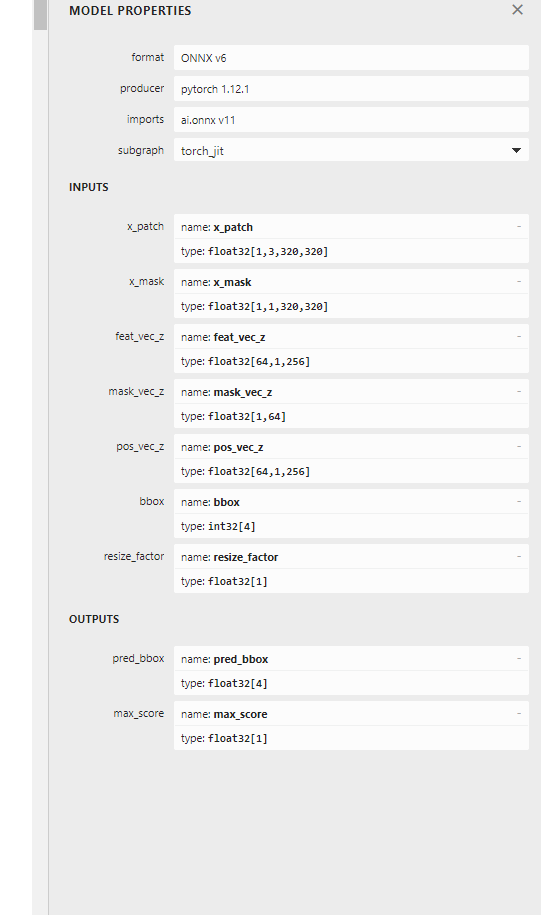
Task: Collapse the x_patch input details
Action: [x=518, y=226]
